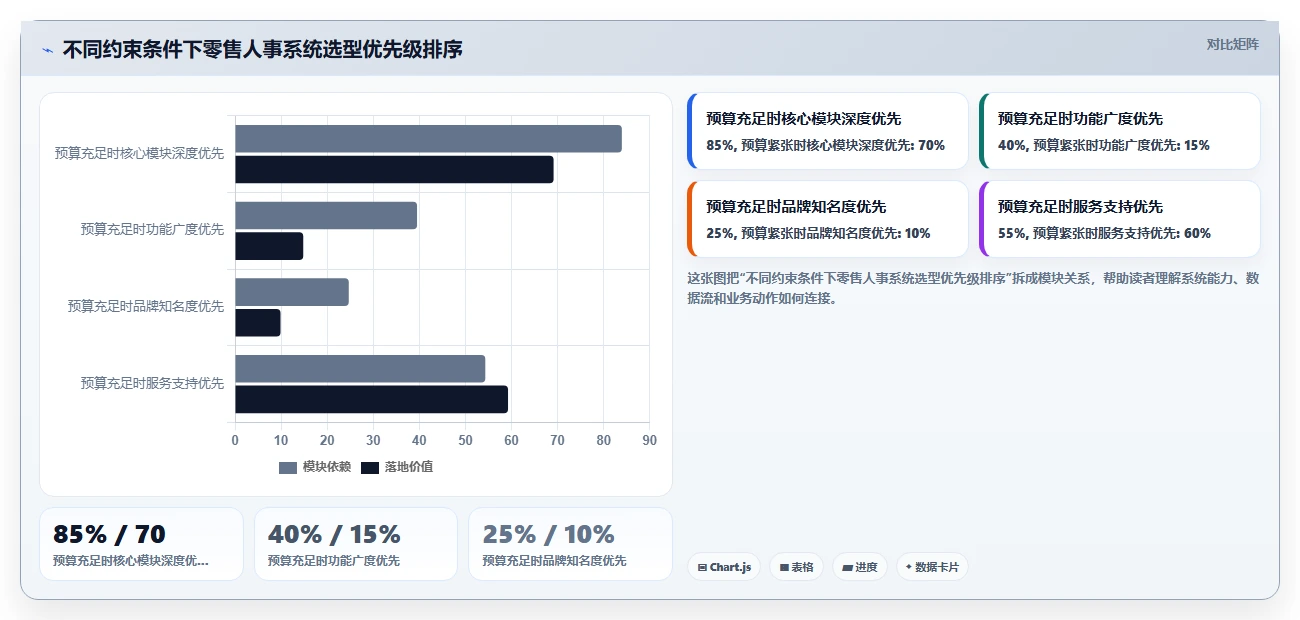Click the 落地价值 bar for 核心模块深度优先
Image resolution: width=1300 pixels, height=620 pixels.
(x=394, y=169)
